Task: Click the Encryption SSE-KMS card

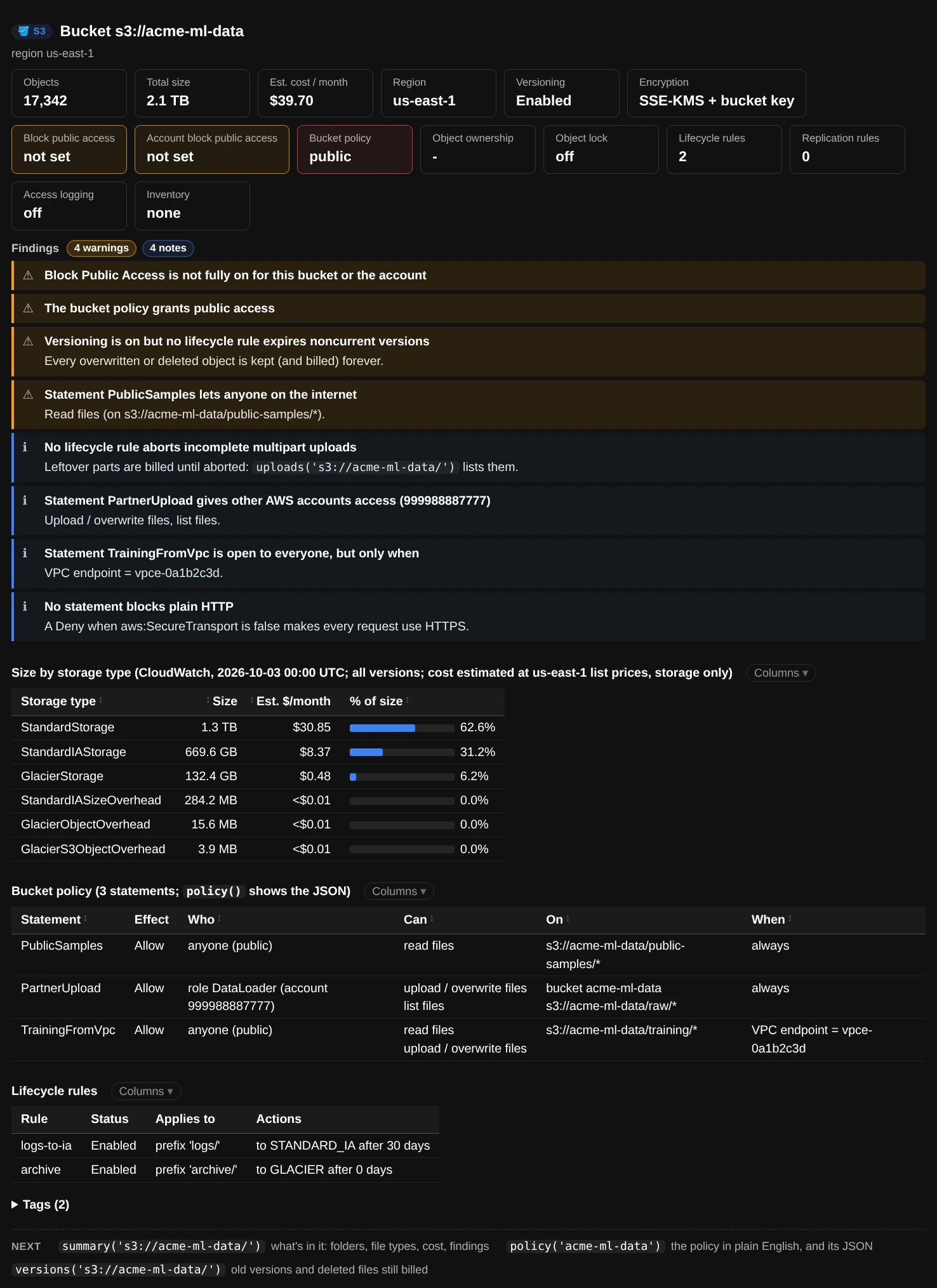Action: coord(717,93)
